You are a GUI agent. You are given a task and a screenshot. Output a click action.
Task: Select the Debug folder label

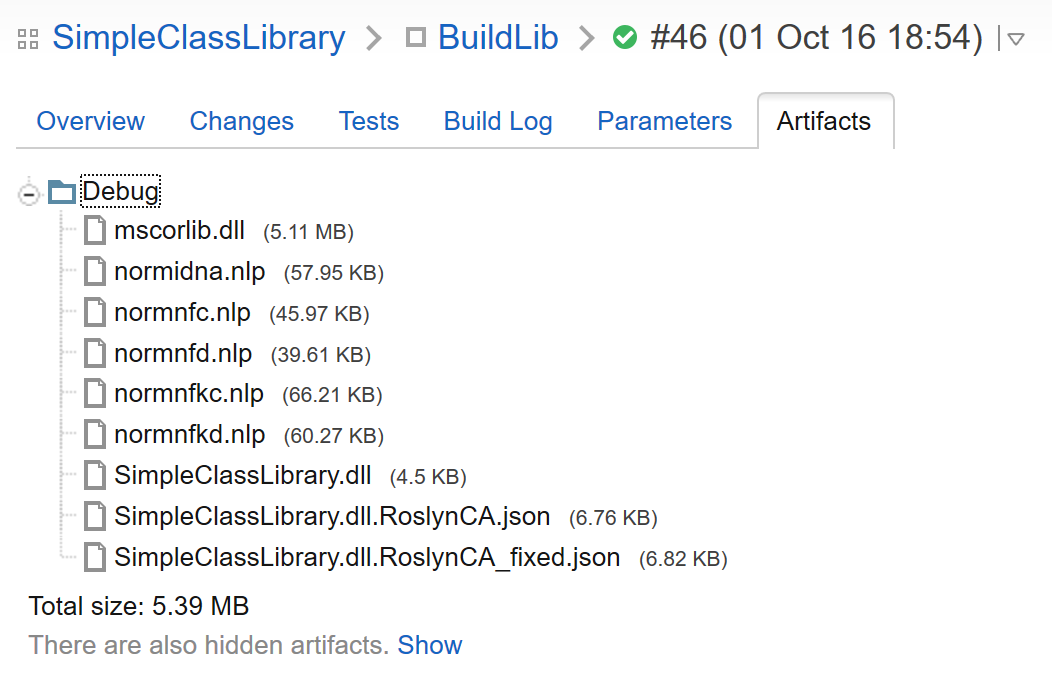click(x=121, y=191)
